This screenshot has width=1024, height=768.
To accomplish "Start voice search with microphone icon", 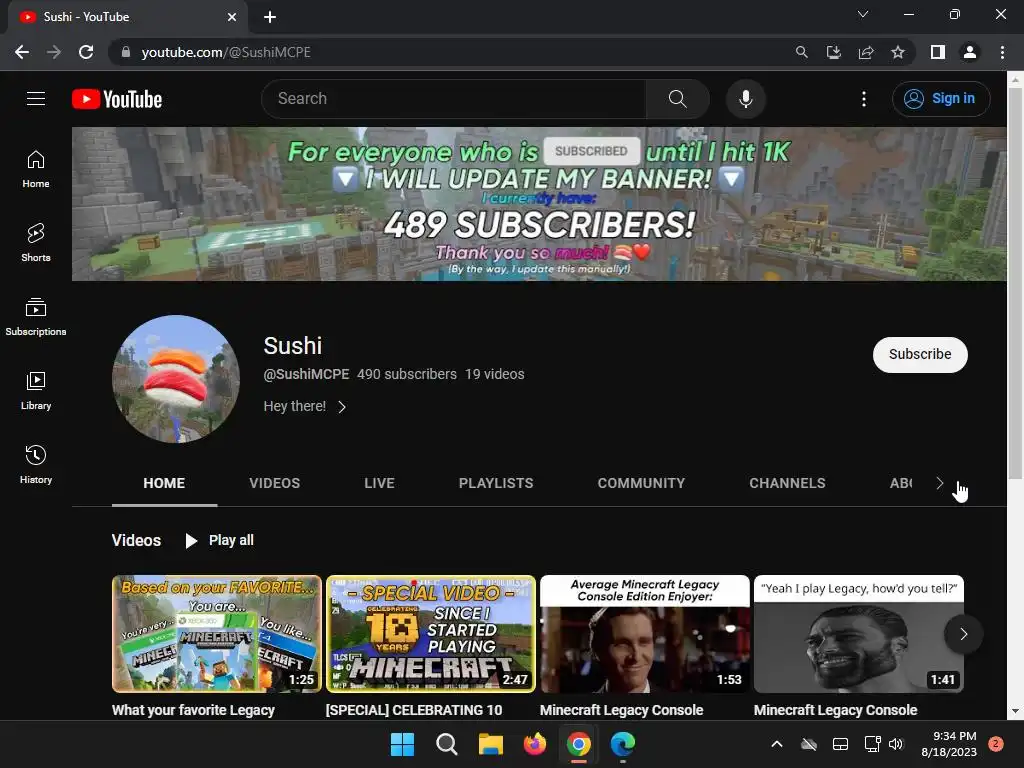I will tap(746, 99).
